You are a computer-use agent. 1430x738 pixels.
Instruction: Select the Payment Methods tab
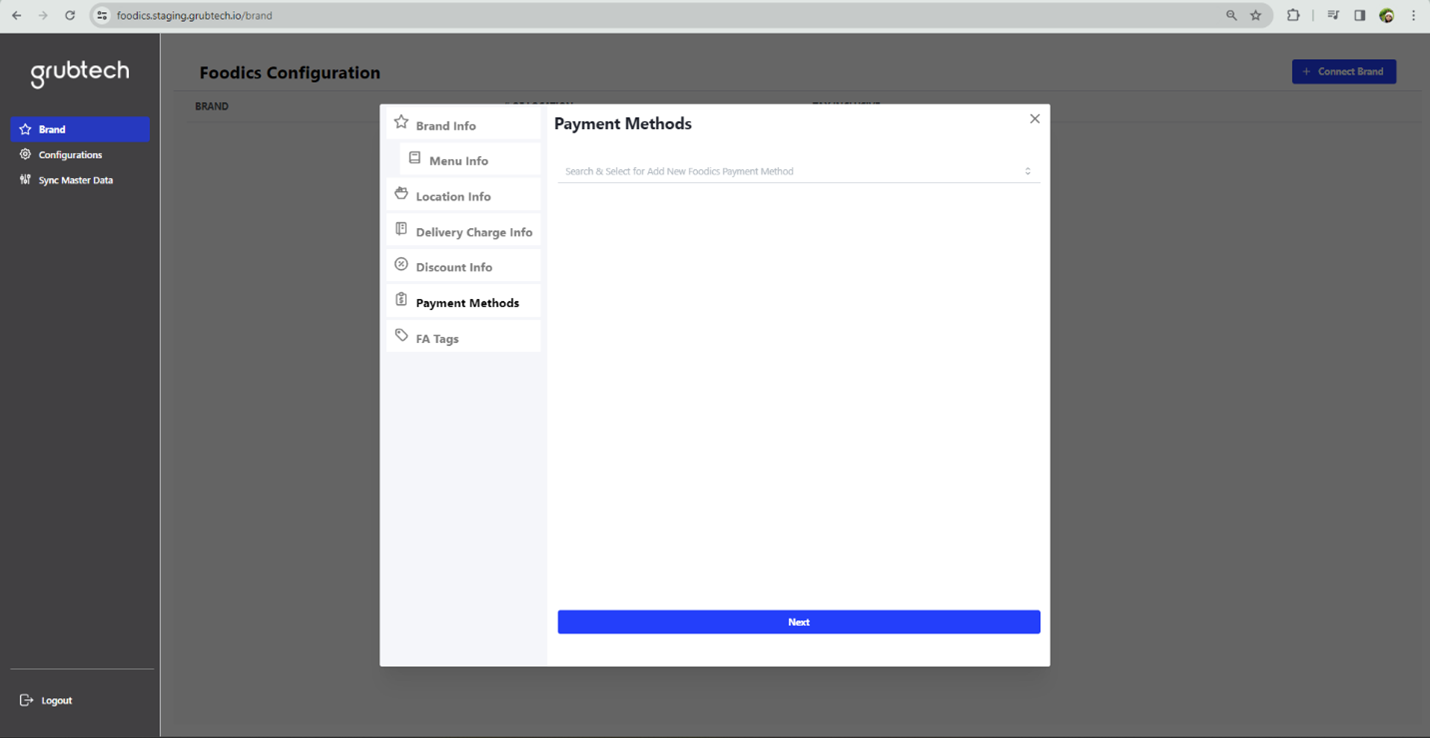pos(464,302)
